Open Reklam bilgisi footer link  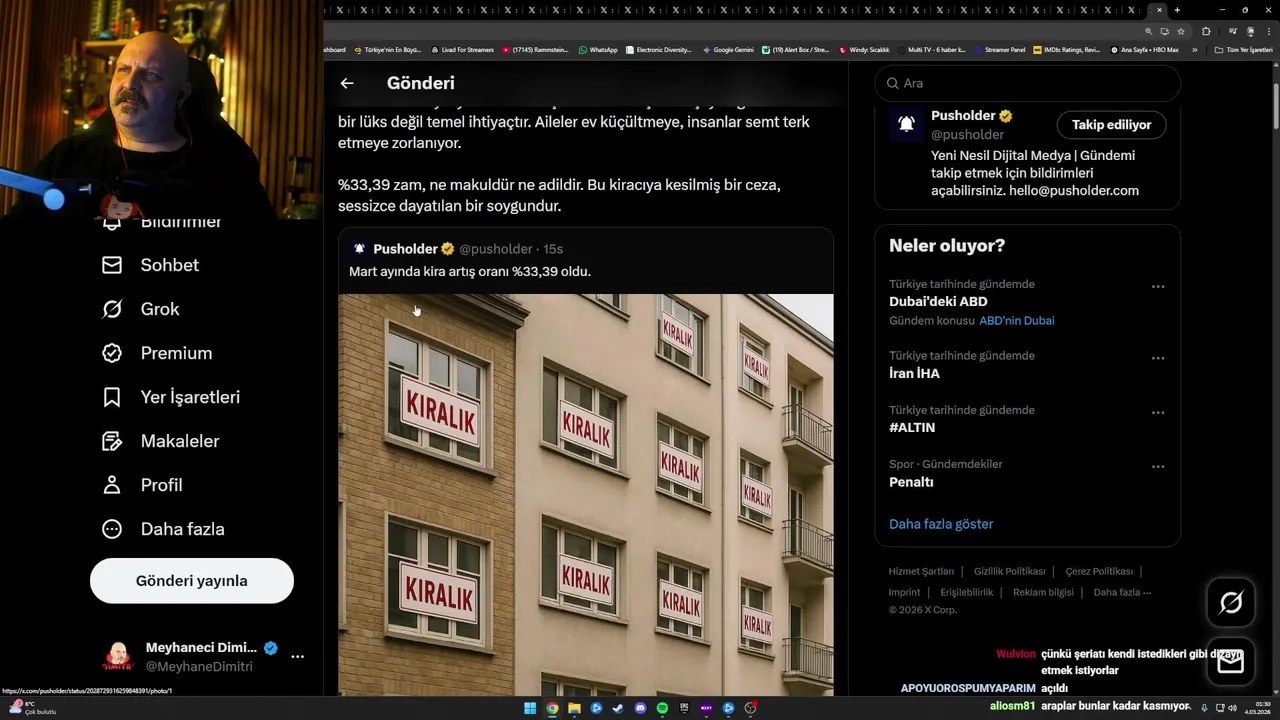point(1043,592)
